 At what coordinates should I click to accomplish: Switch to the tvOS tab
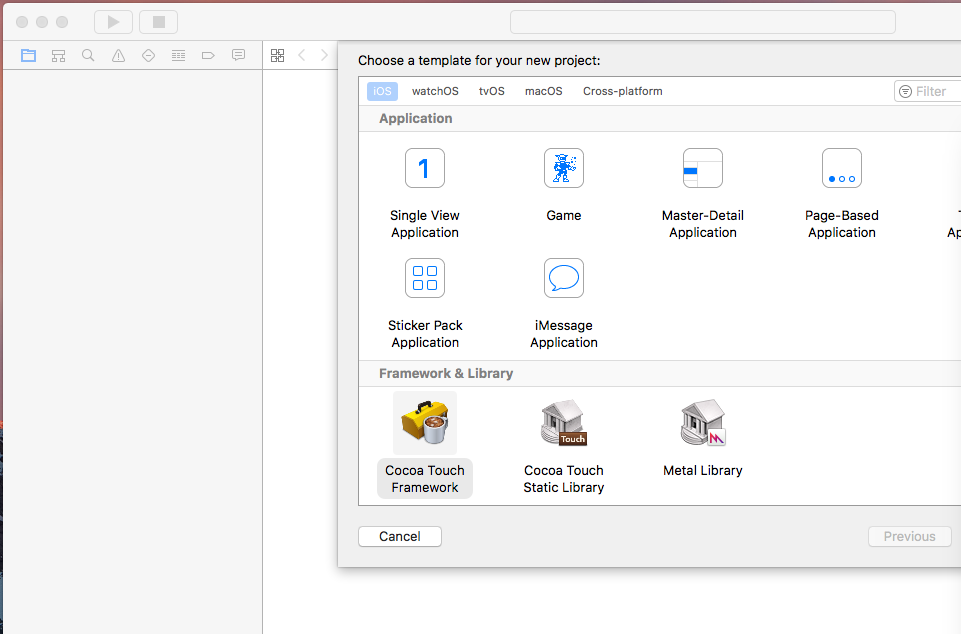(x=492, y=91)
